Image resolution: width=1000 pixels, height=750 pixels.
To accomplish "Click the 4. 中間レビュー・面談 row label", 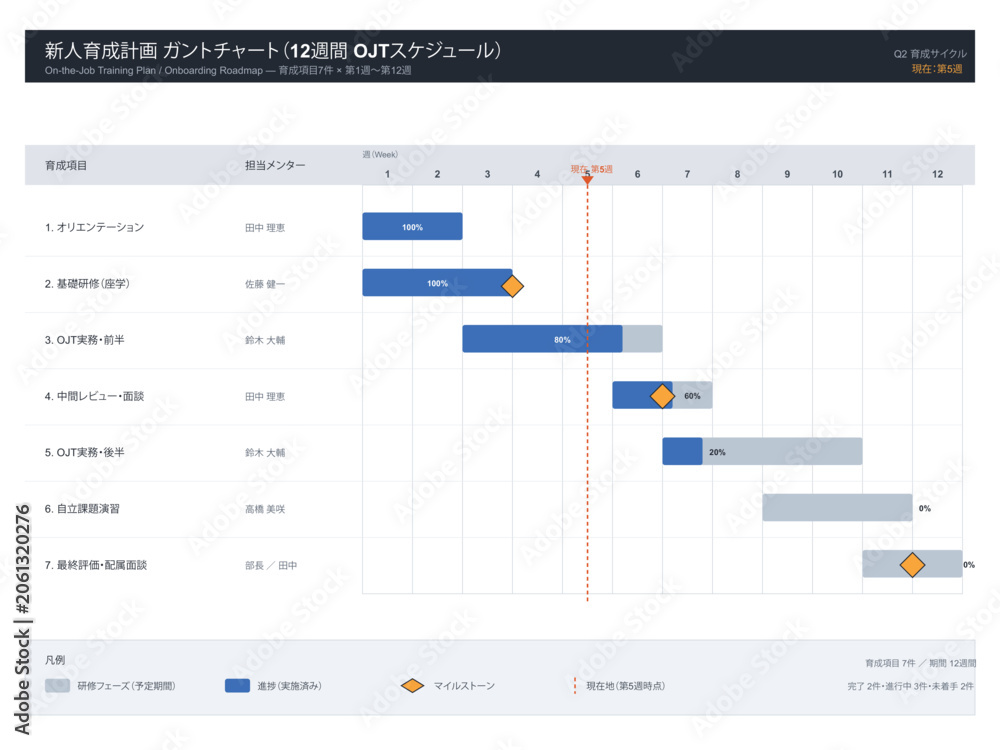I will 94,396.
